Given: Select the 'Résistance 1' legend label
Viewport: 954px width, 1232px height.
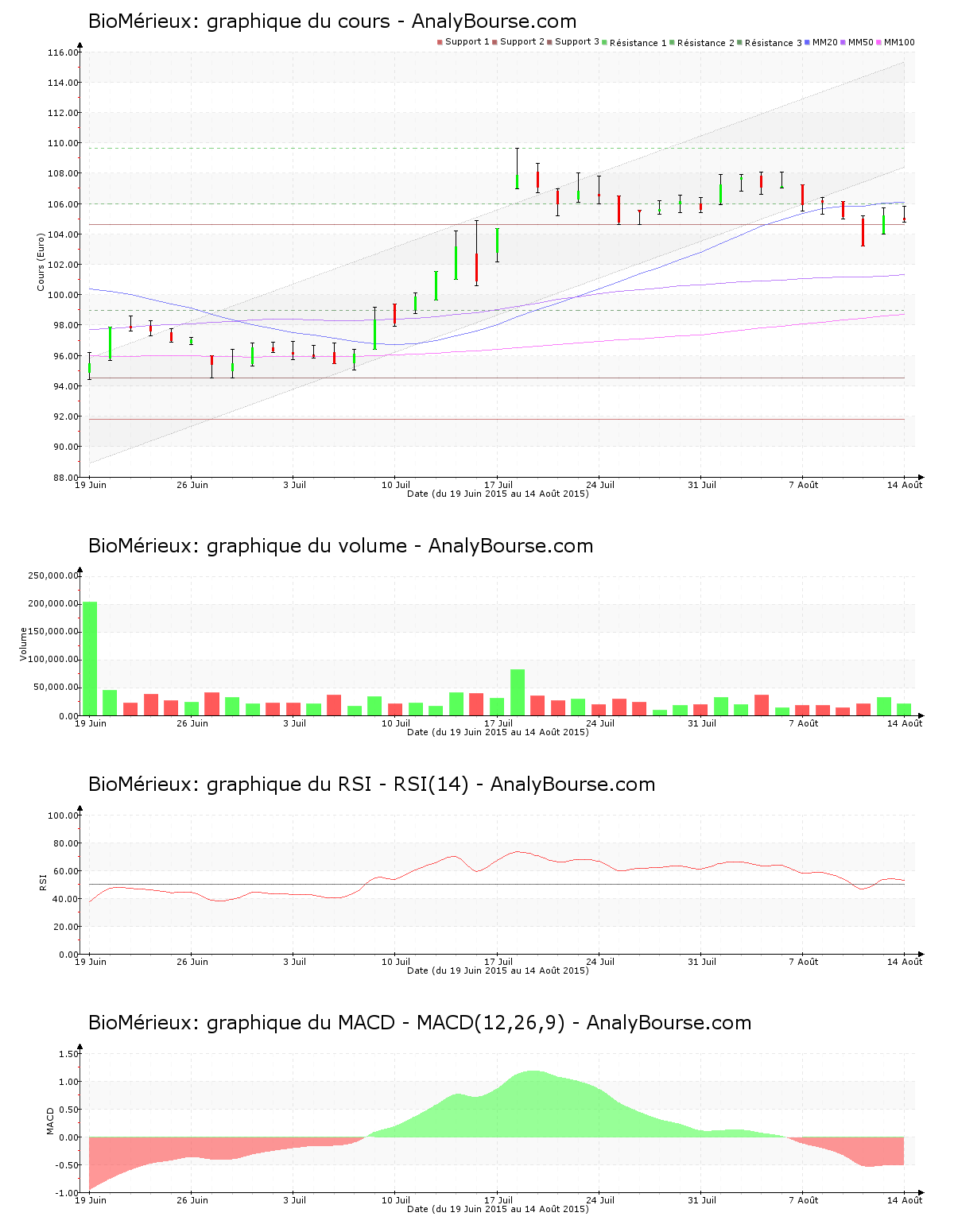Looking at the screenshot, I should click(x=638, y=43).
